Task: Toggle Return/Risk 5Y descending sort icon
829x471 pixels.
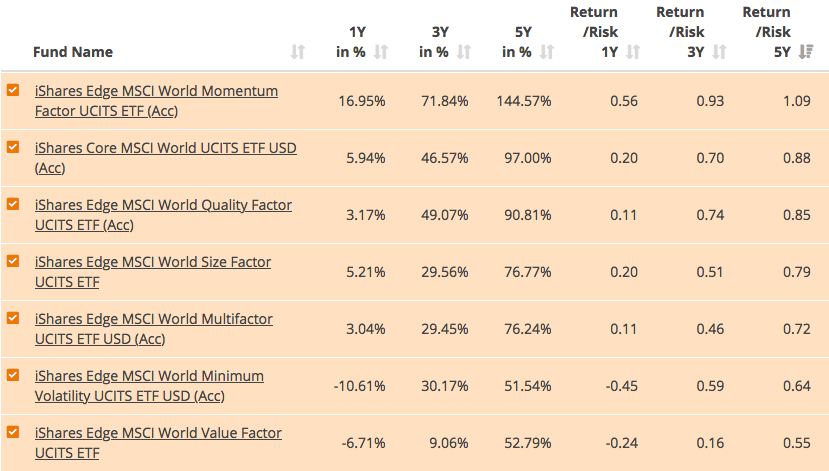Action: click(806, 52)
